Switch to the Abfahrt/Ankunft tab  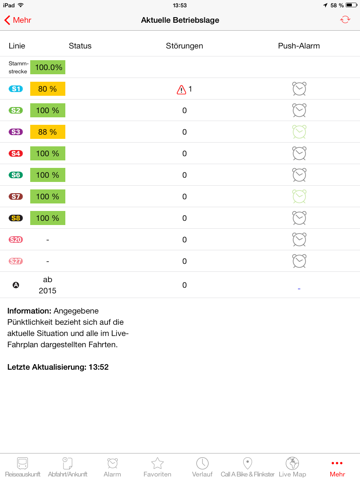(68, 467)
